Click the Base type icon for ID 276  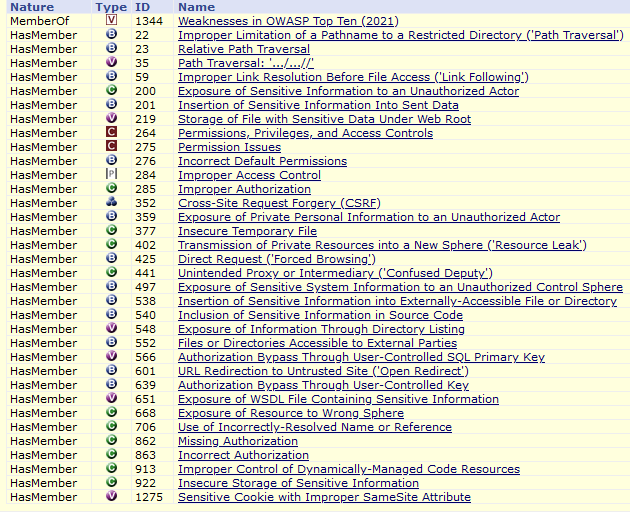click(111, 160)
